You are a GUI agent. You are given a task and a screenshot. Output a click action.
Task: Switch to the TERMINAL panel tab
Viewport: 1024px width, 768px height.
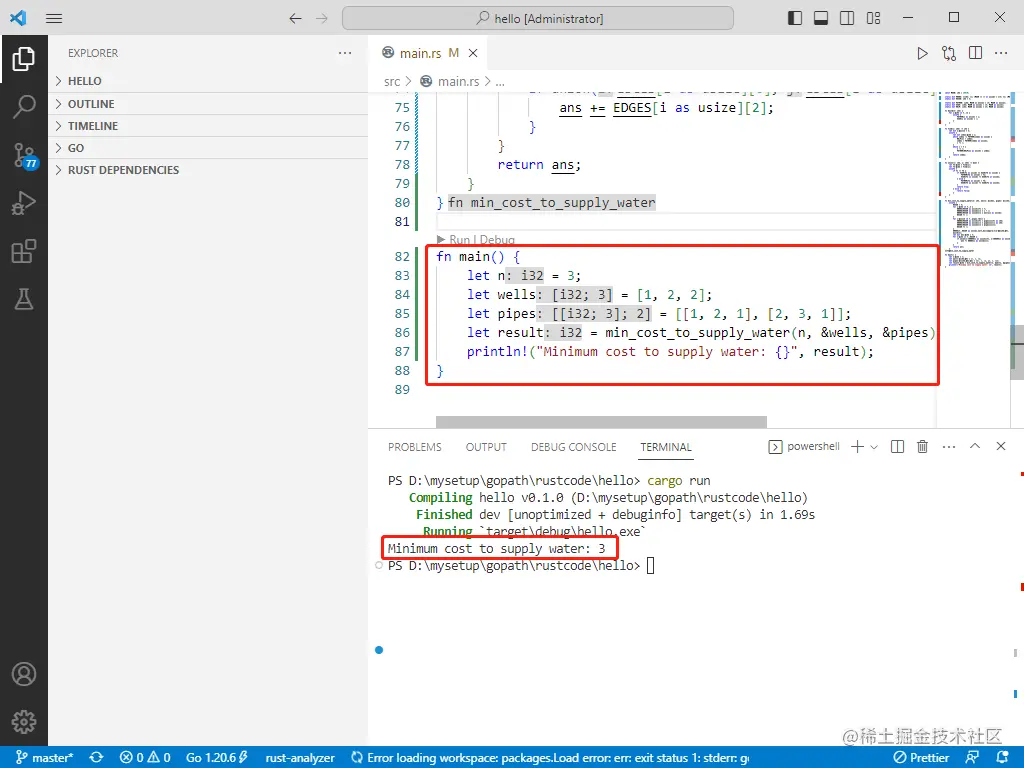pyautogui.click(x=665, y=447)
